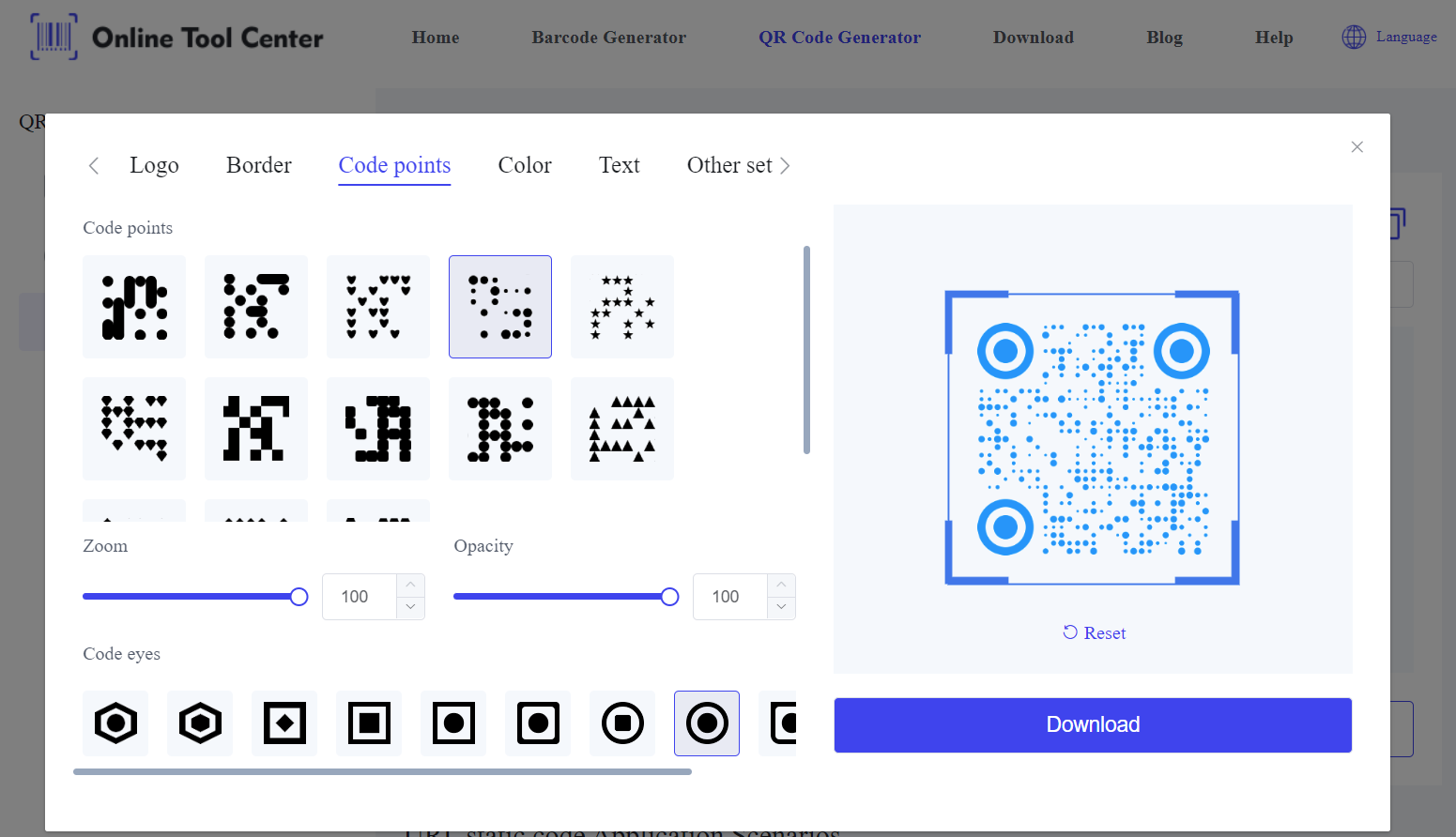This screenshot has width=1456, height=837.
Task: Select the large circles code point pattern
Action: coord(500,429)
